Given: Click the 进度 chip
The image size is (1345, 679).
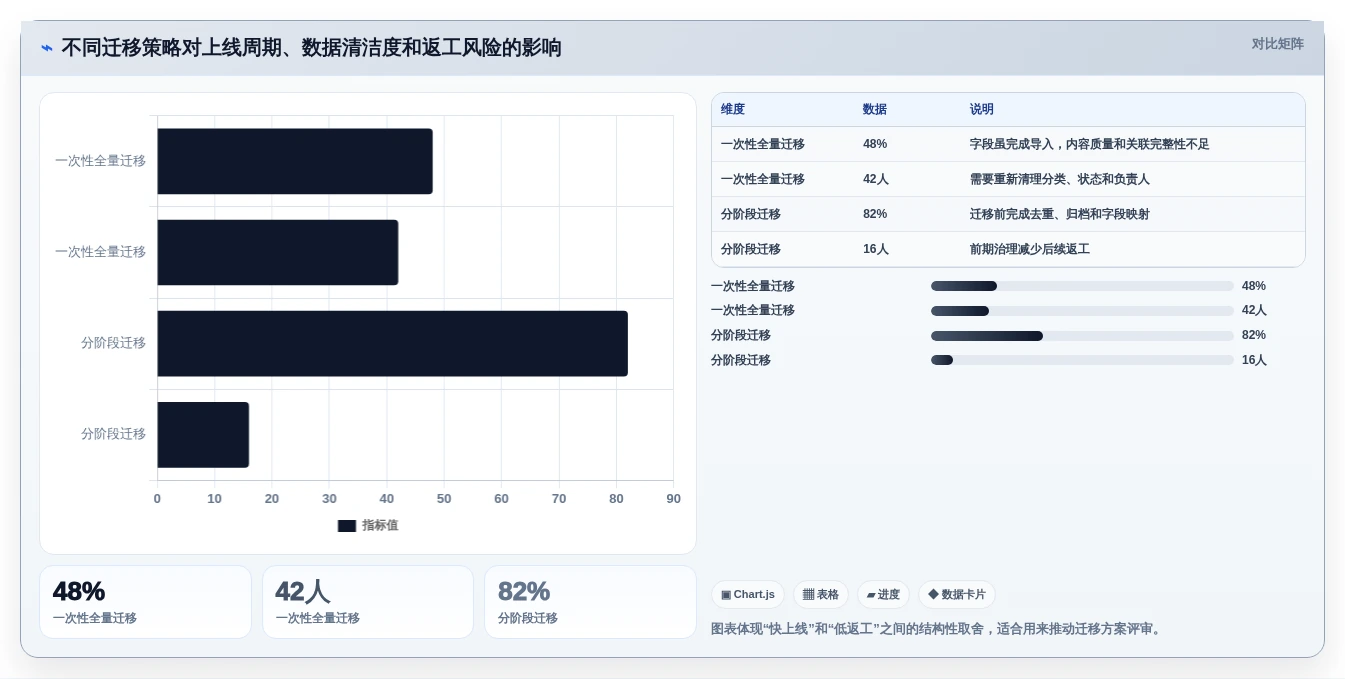Looking at the screenshot, I should point(883,594).
